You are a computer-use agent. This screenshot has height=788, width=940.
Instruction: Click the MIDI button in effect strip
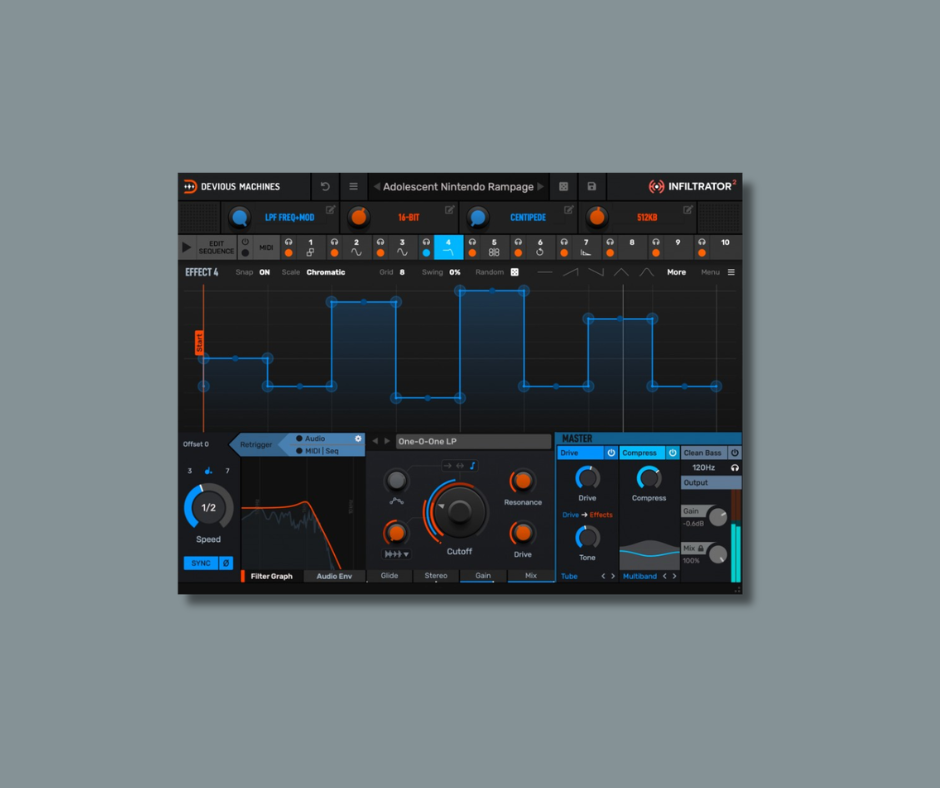point(266,247)
